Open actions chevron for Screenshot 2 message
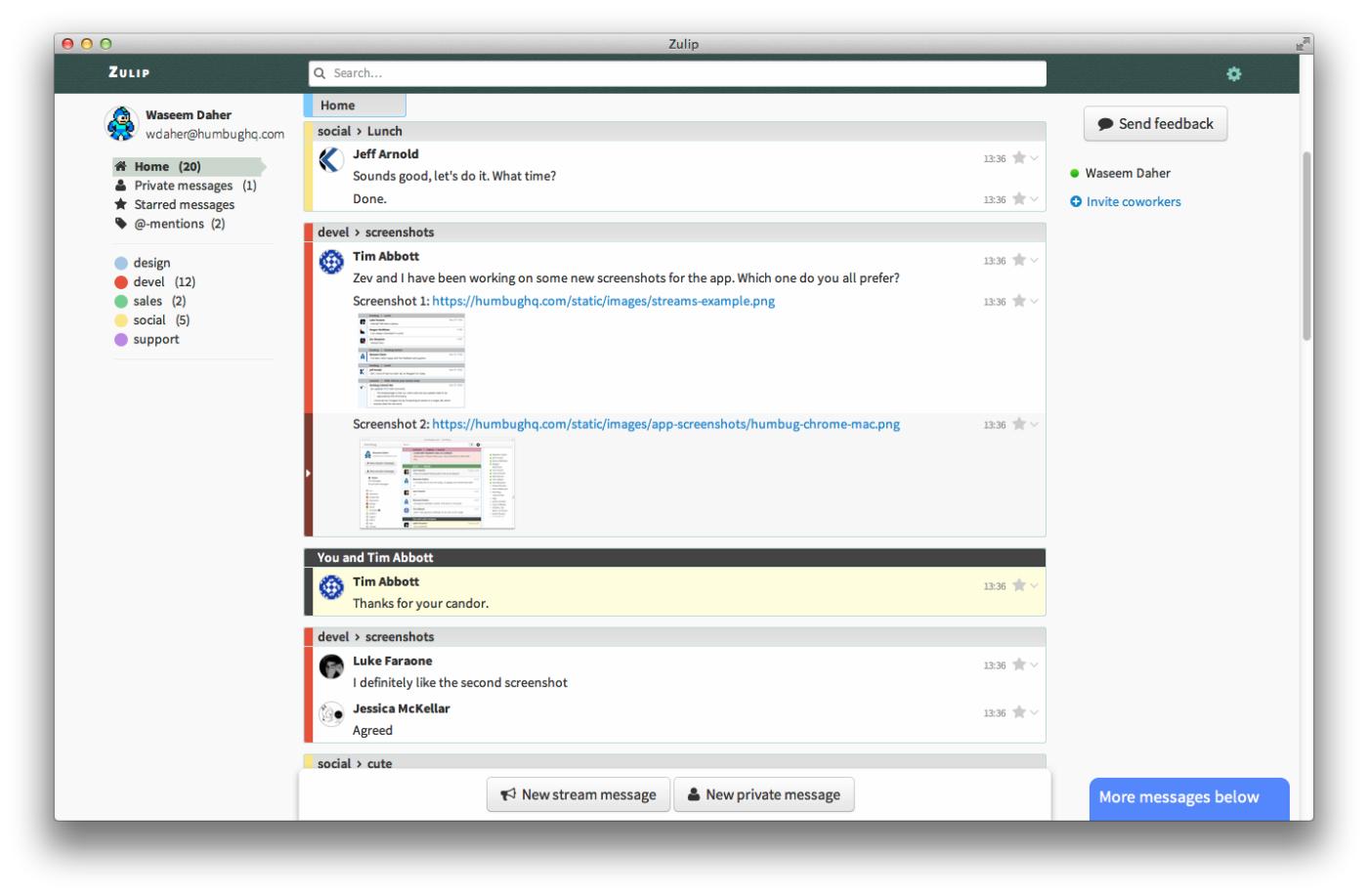 coord(1034,425)
